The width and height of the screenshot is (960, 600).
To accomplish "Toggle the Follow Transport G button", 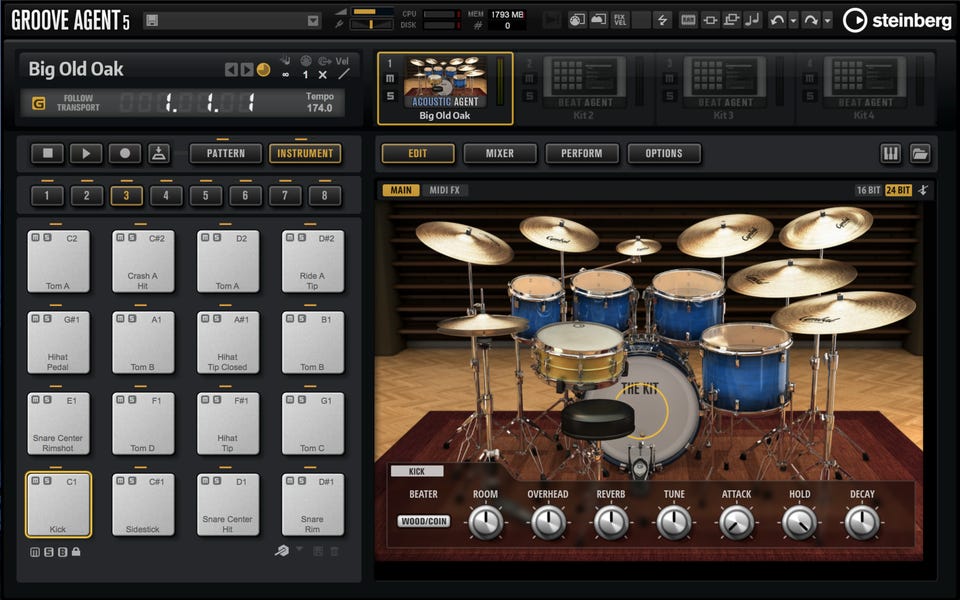I will [x=39, y=103].
